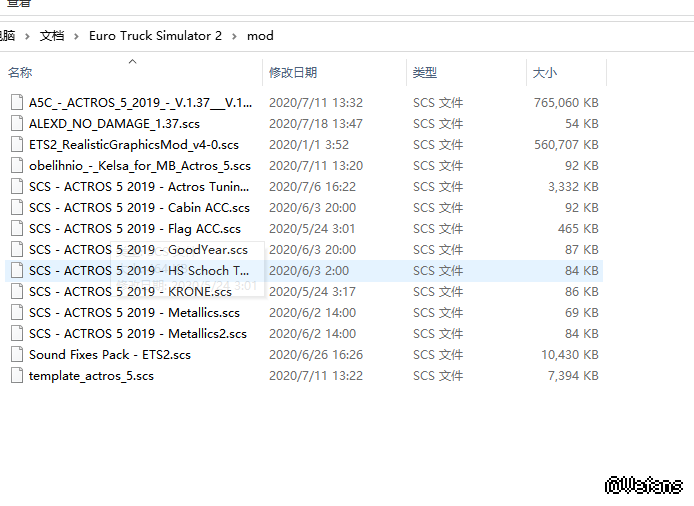Click the 3,332 KB size cell

click(573, 187)
